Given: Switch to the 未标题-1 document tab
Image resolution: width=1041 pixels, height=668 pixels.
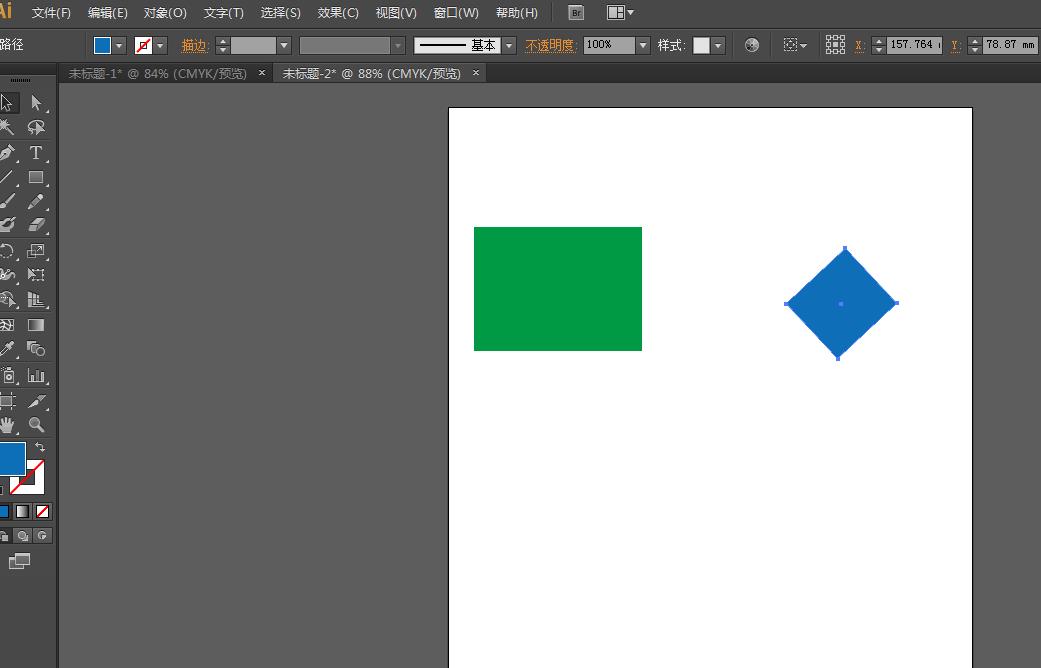Looking at the screenshot, I should [x=157, y=73].
